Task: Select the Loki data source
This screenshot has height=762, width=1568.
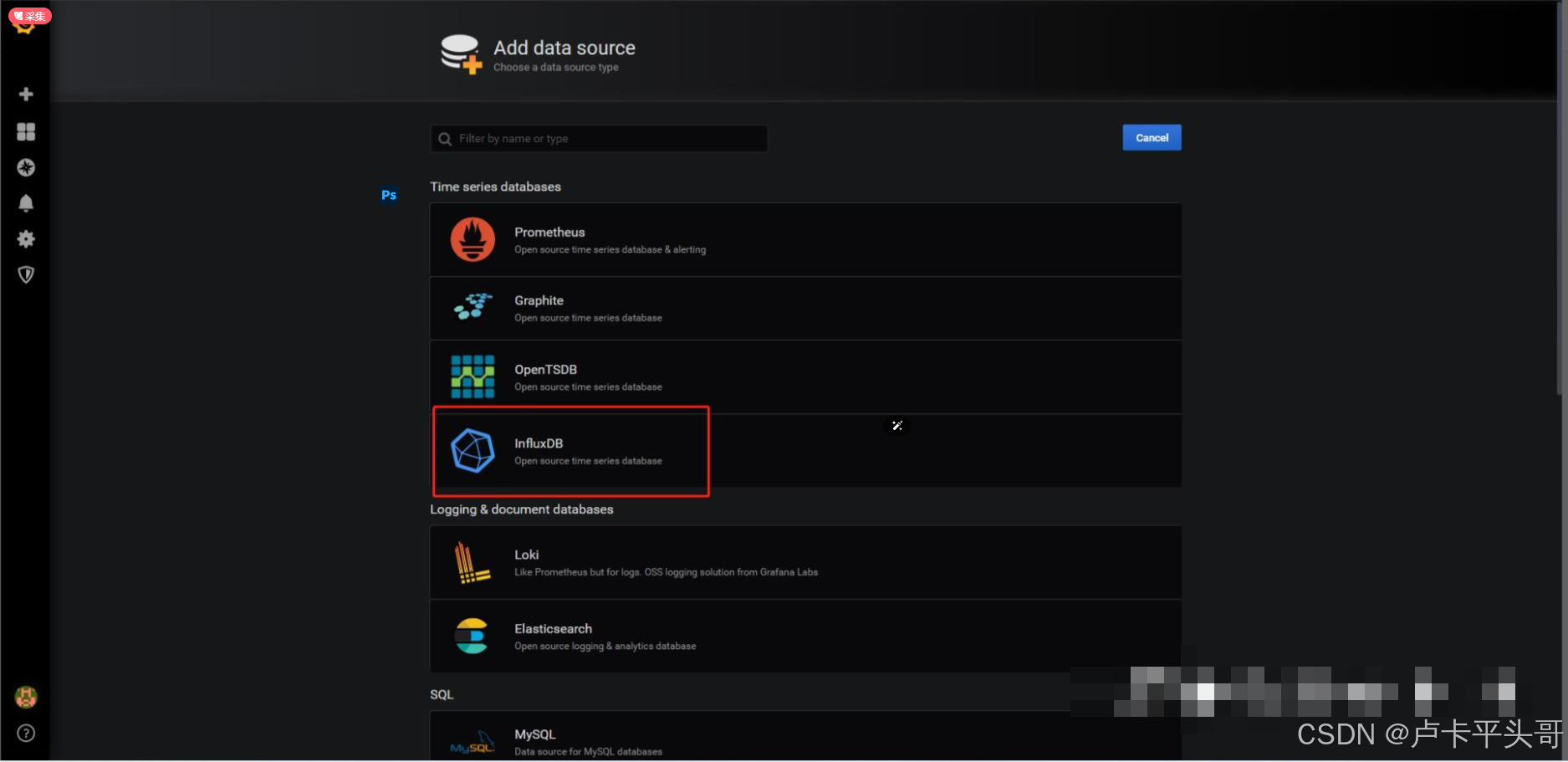Action: click(x=805, y=562)
